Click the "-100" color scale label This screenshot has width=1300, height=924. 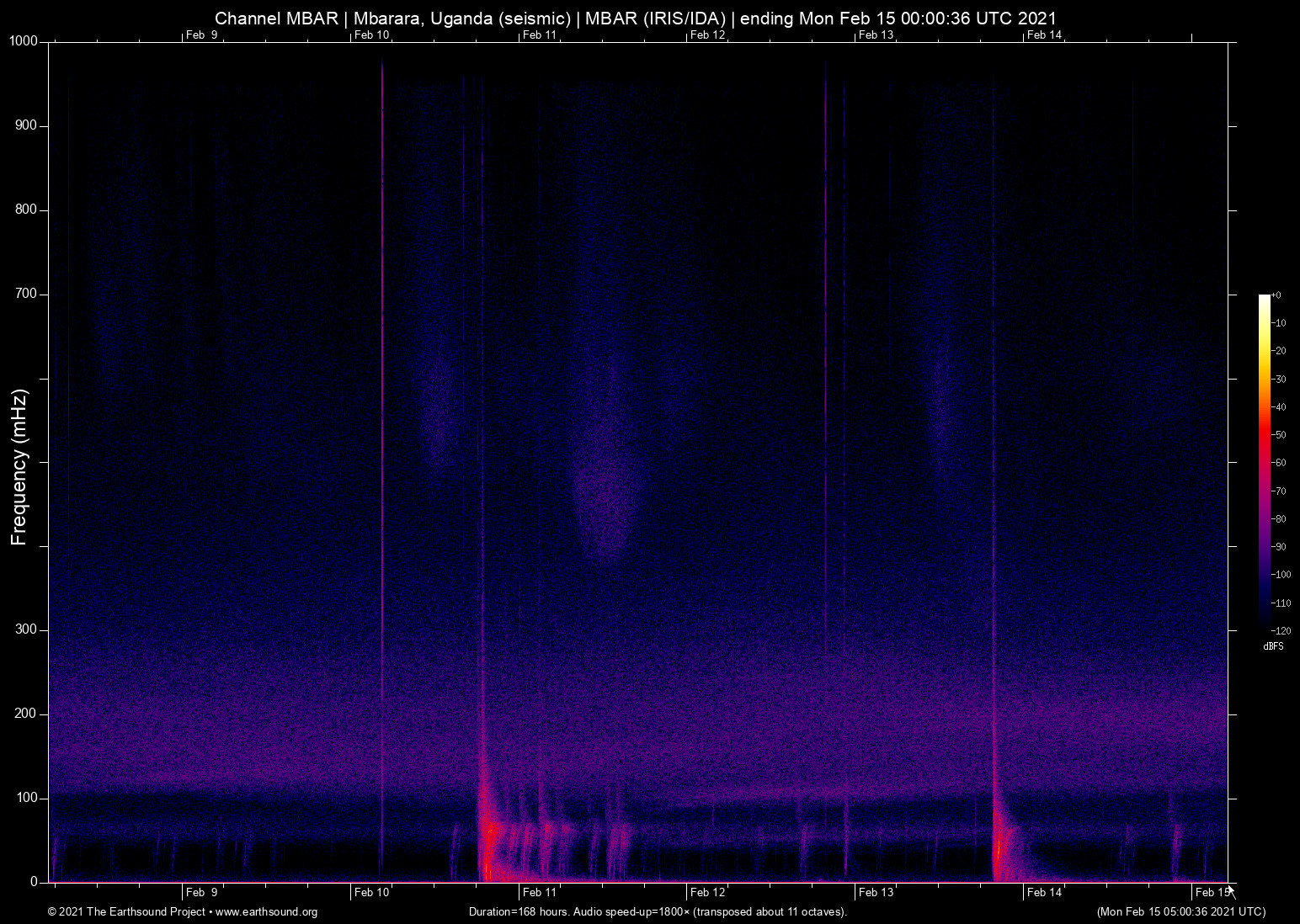coord(1281,575)
